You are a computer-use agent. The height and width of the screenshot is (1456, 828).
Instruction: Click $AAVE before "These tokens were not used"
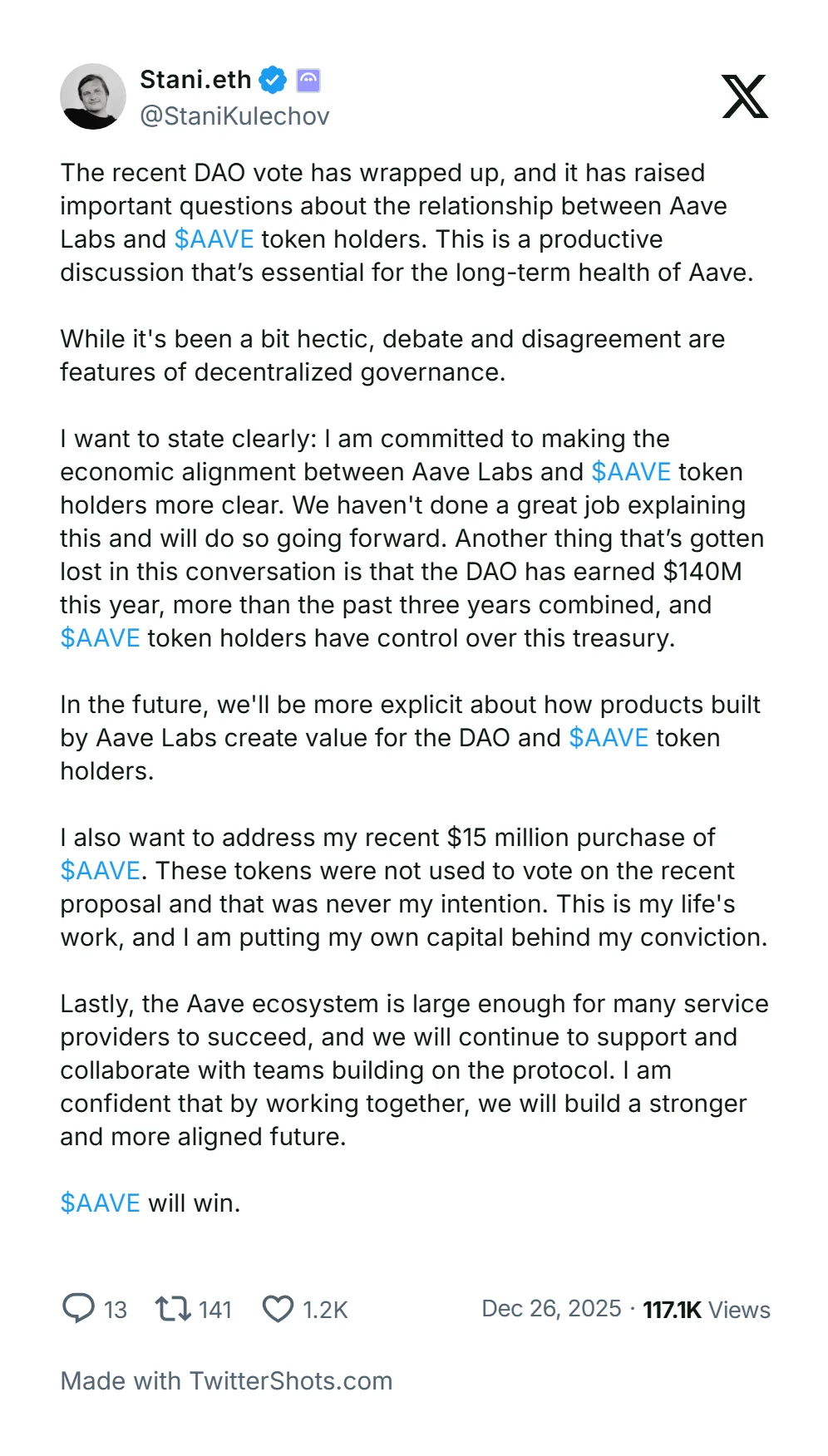[100, 871]
